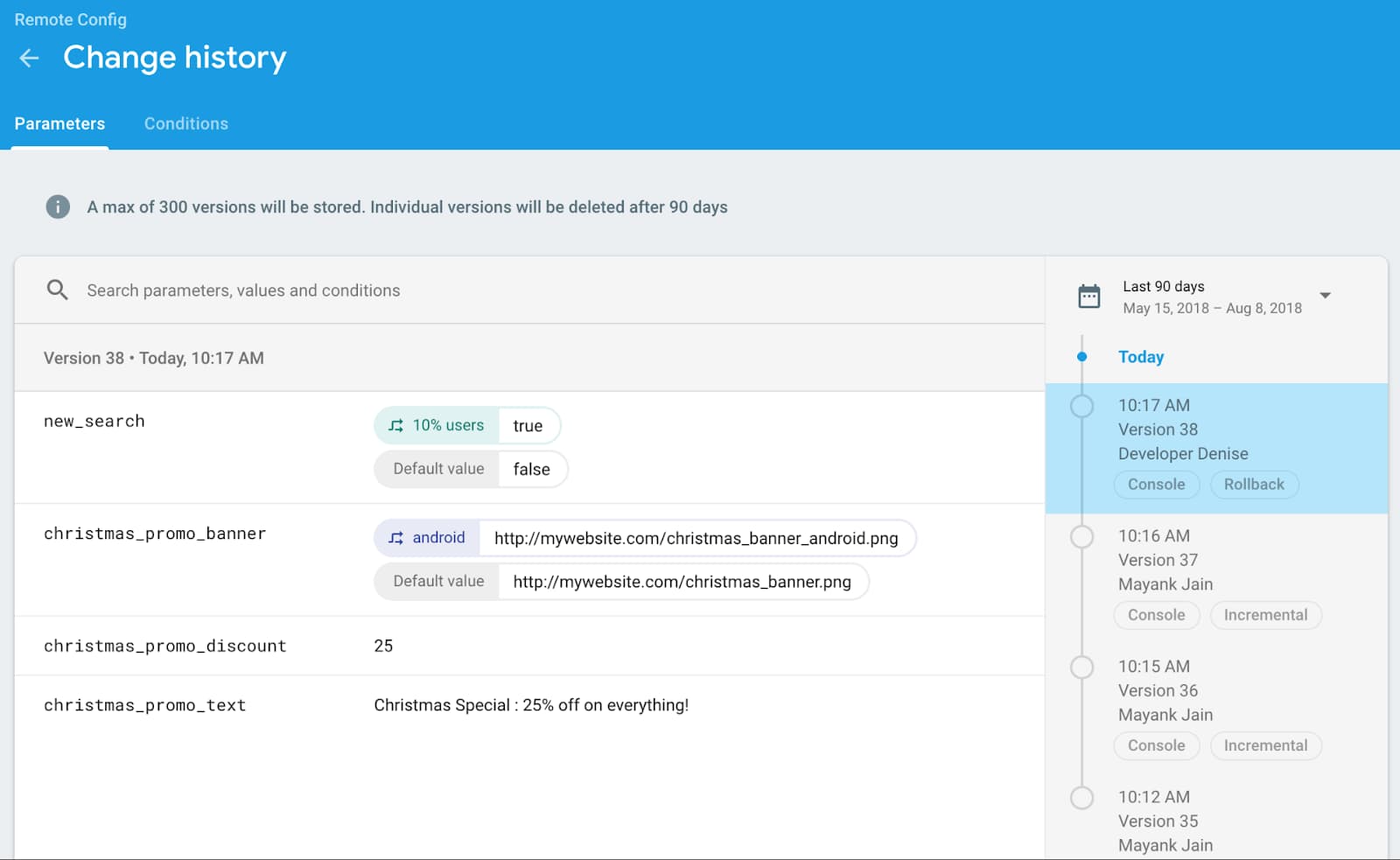Click the back arrow beside Change history

click(x=29, y=59)
